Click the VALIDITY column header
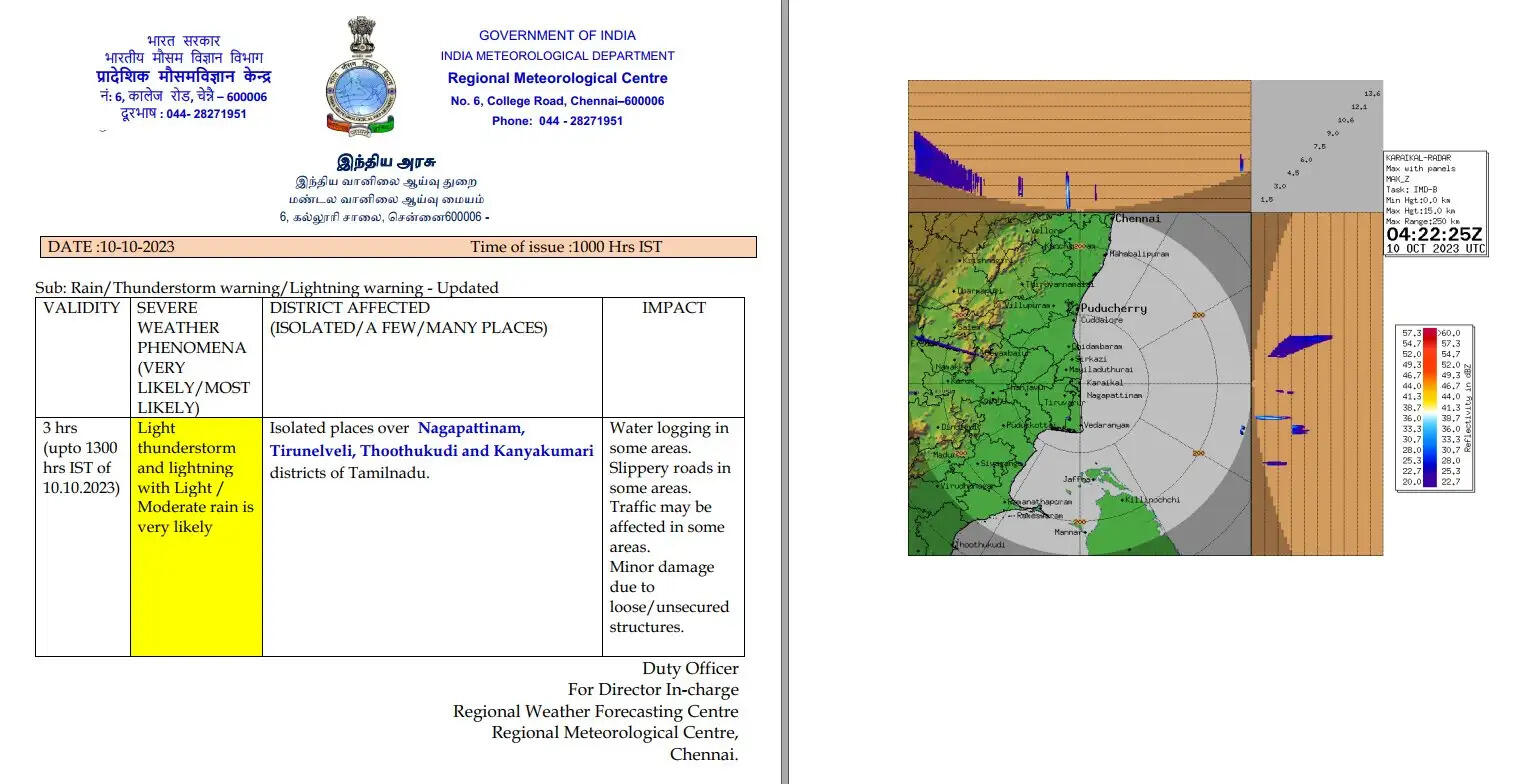This screenshot has width=1529, height=784. coord(82,308)
